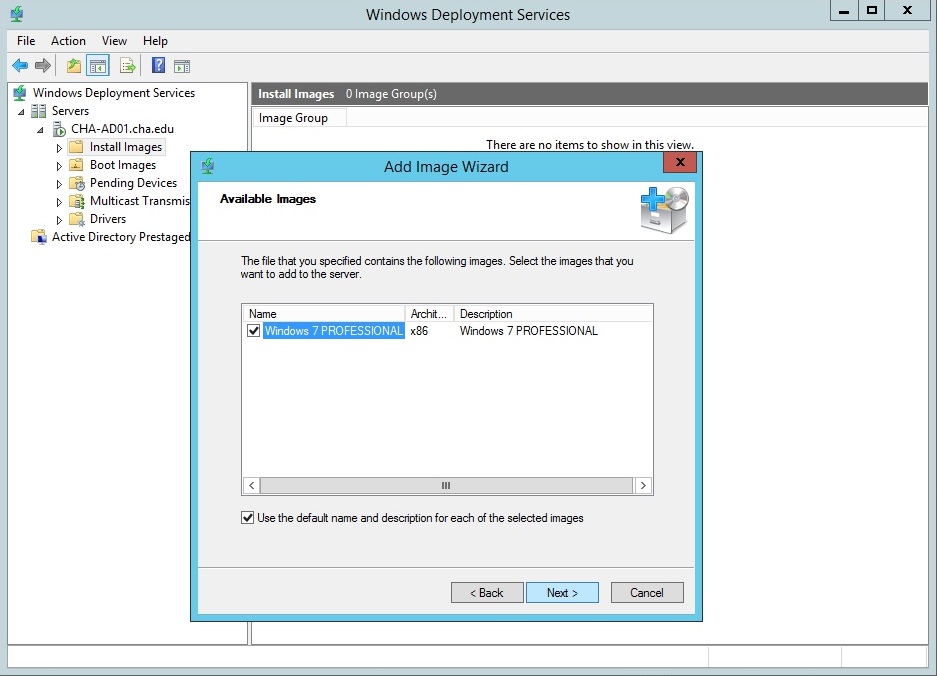Click the Add Image Wizard title bar icon
Screen dimensions: 937x676
click(208, 166)
